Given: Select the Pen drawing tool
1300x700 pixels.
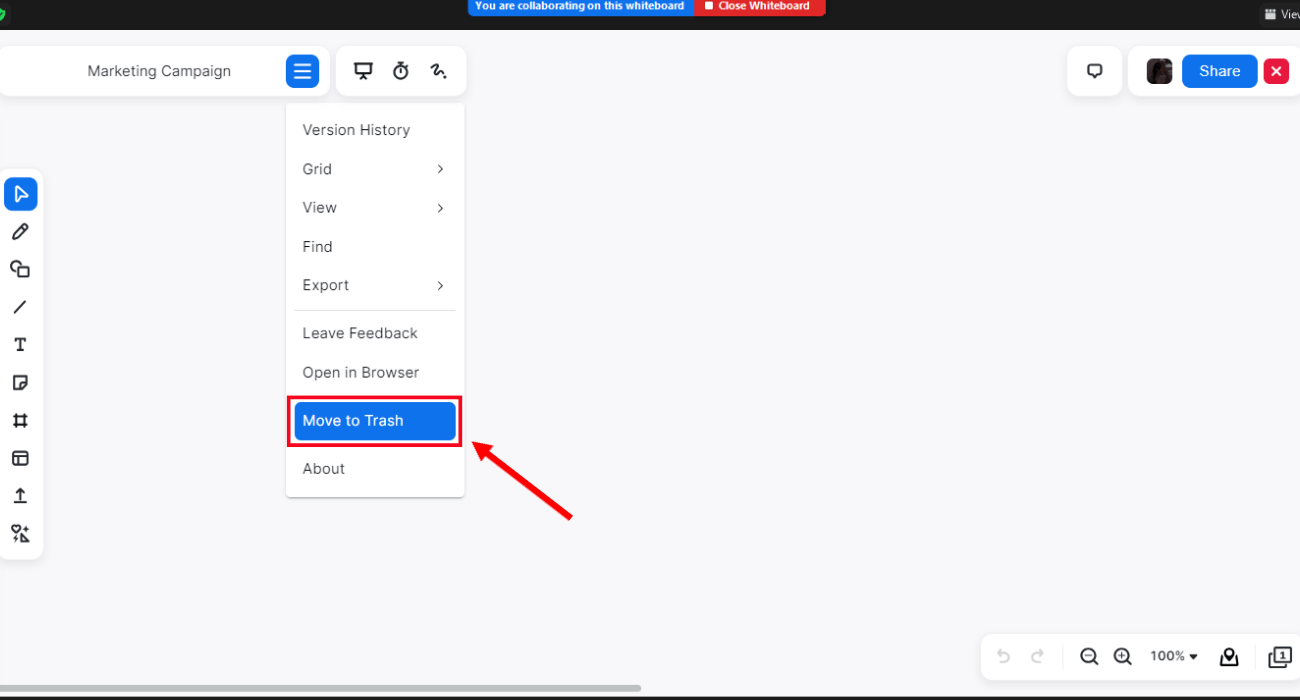Looking at the screenshot, I should [x=20, y=232].
